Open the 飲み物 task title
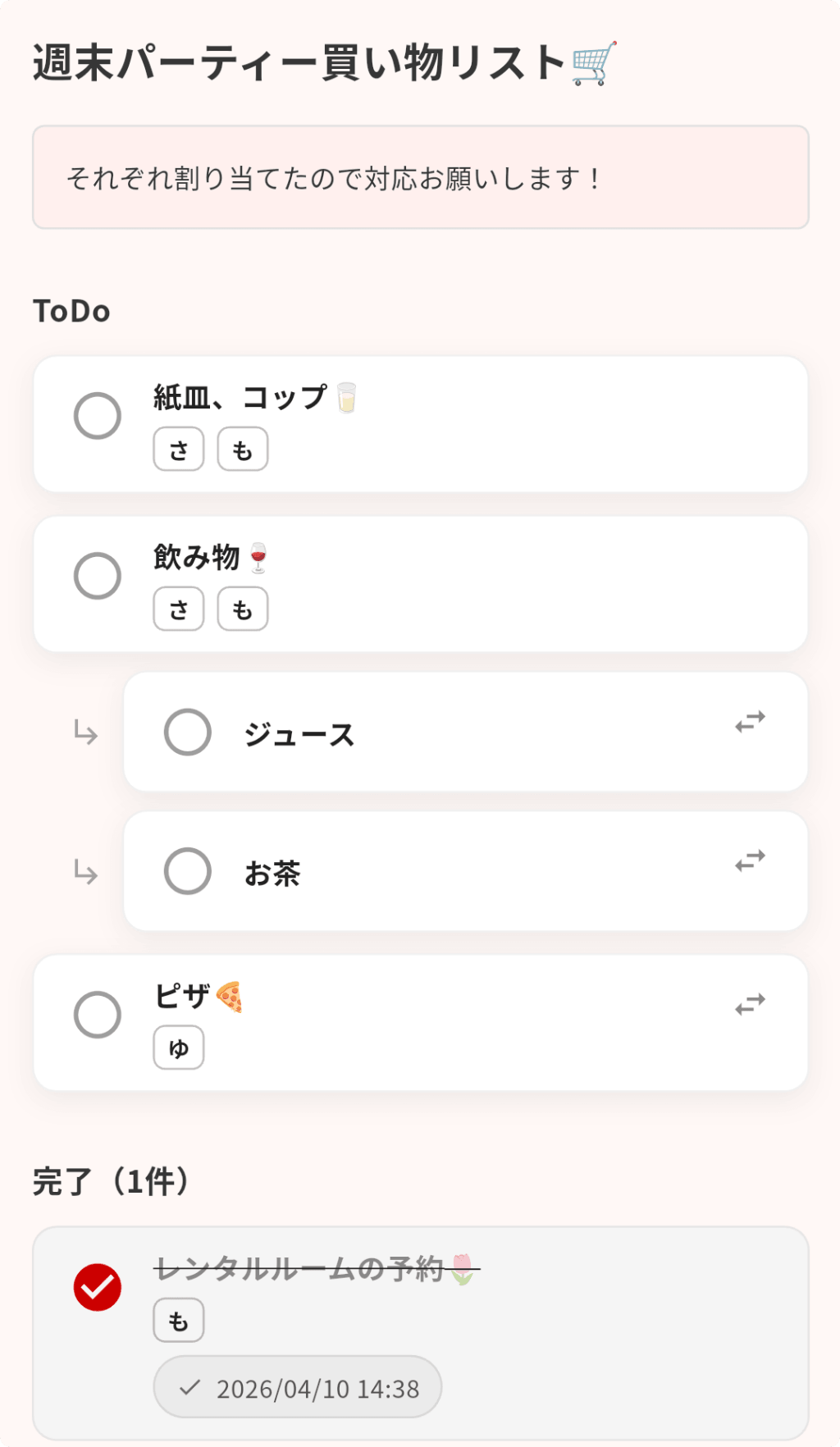The image size is (840, 1447). point(197,558)
